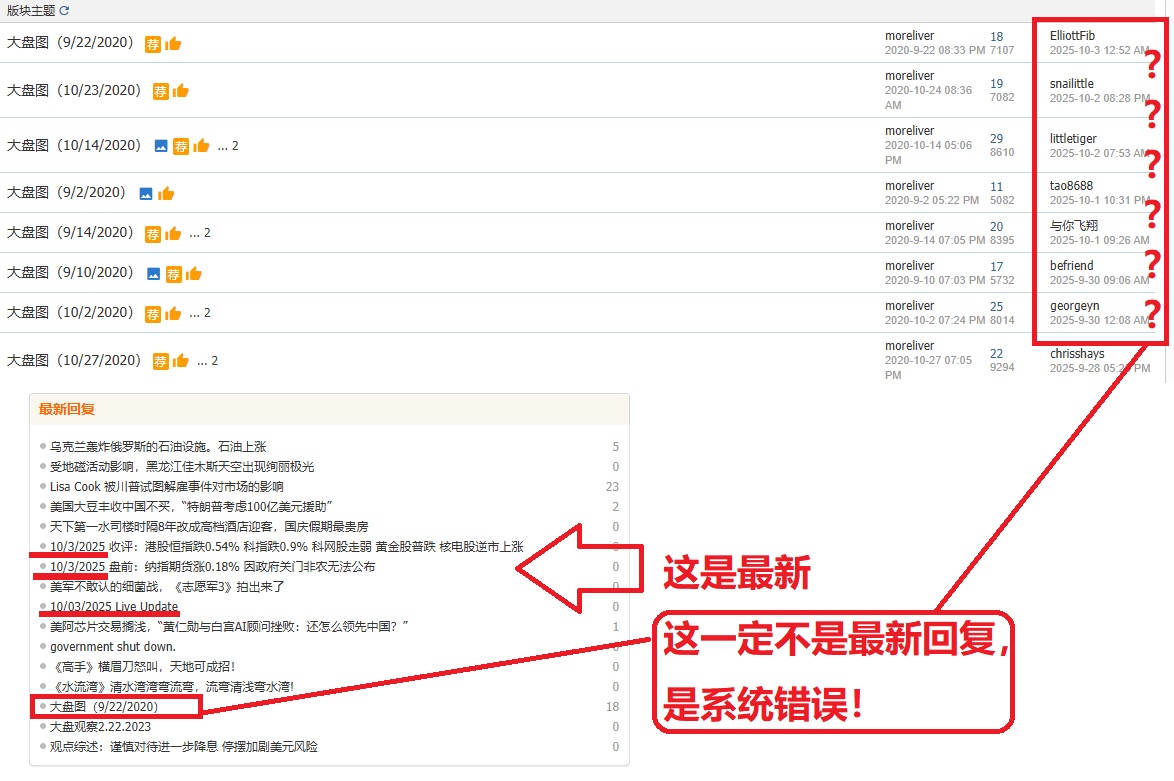The height and width of the screenshot is (781, 1174).
Task: Click the refresh icon beside 版块主题
Action: pos(65,11)
